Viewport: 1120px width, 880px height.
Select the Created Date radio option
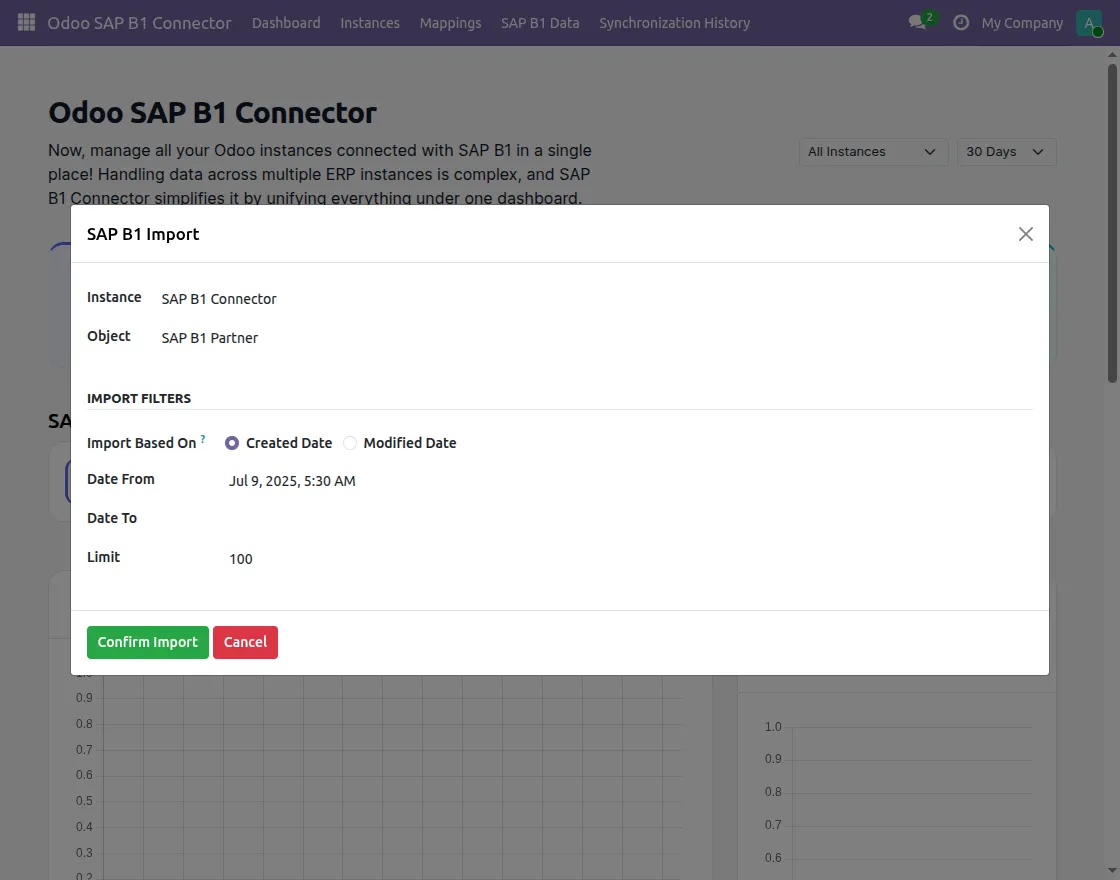pos(232,443)
